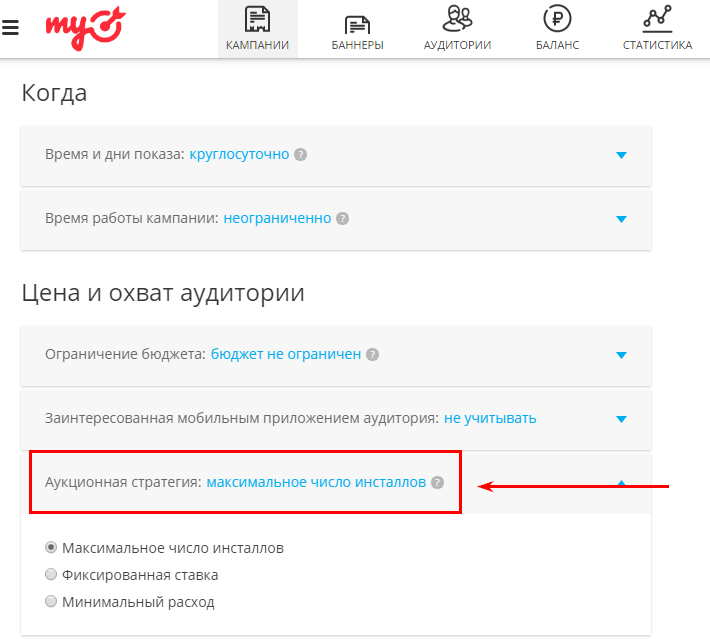Expand Время и дни показа arrow

(621, 155)
